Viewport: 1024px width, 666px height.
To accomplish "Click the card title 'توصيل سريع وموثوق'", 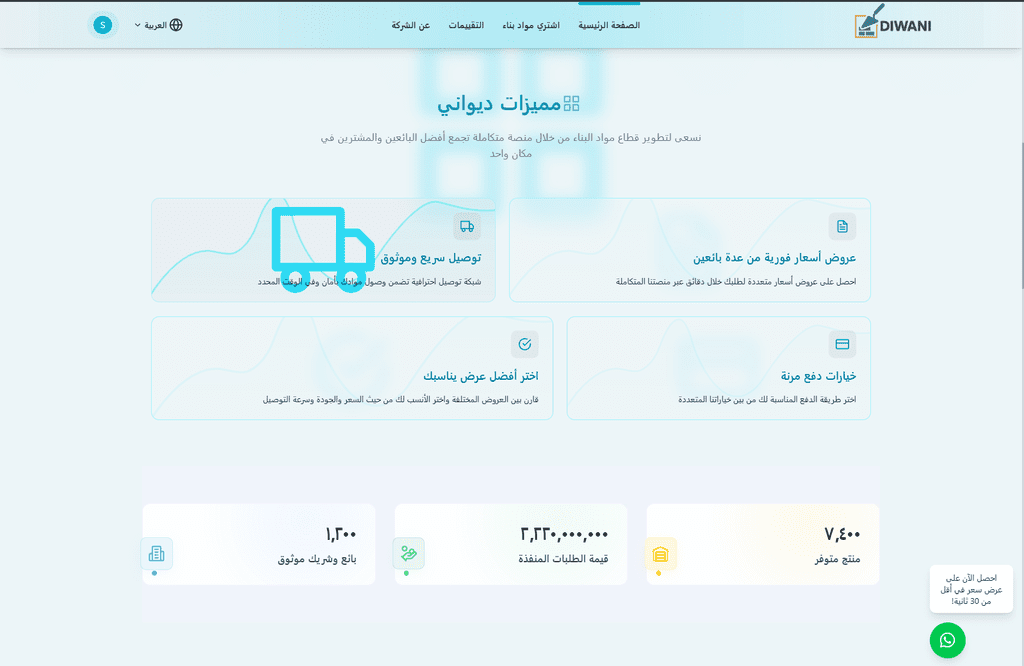I will [431, 258].
